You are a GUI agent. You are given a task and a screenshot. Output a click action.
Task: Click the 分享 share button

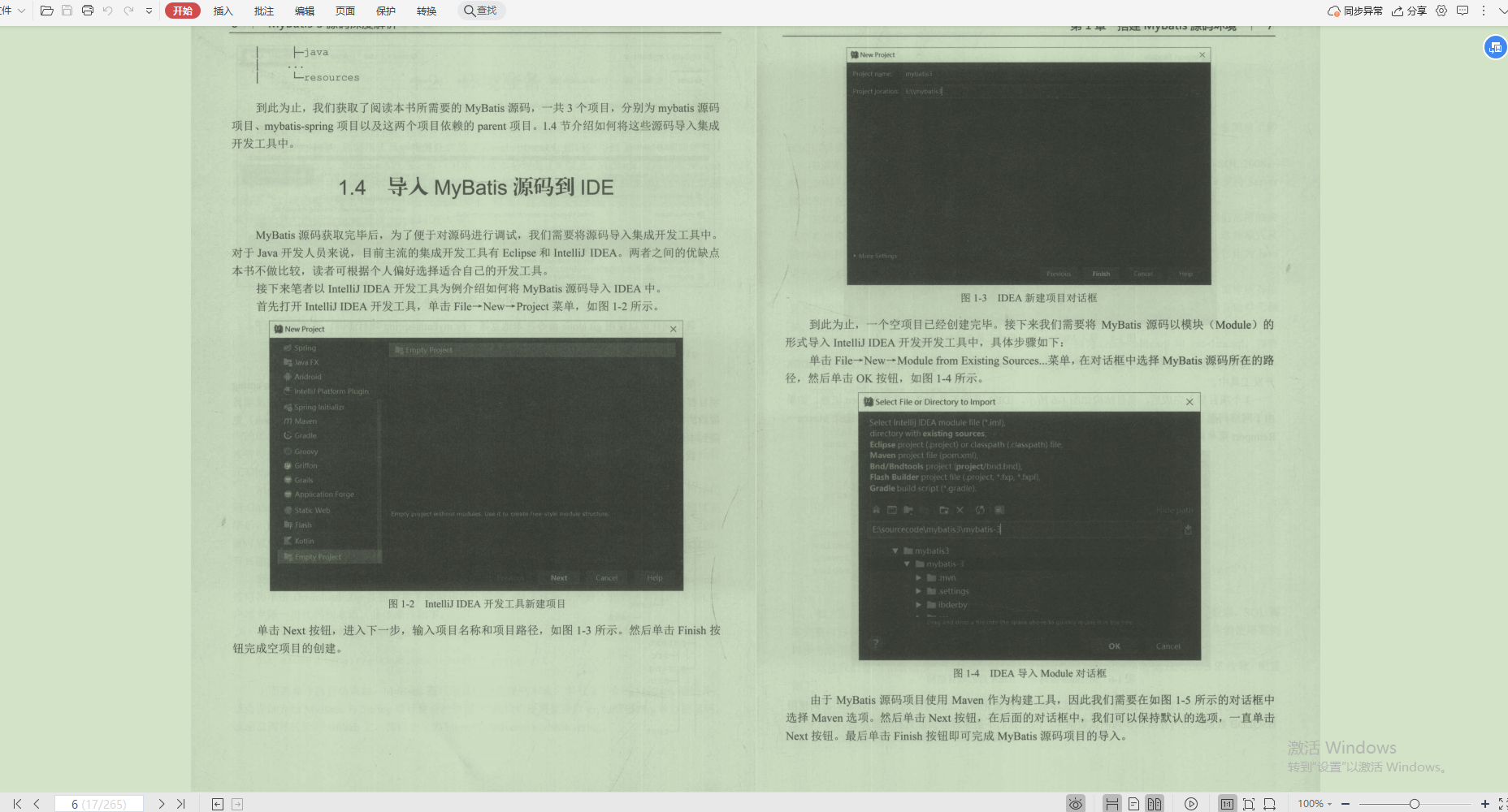pyautogui.click(x=1410, y=11)
